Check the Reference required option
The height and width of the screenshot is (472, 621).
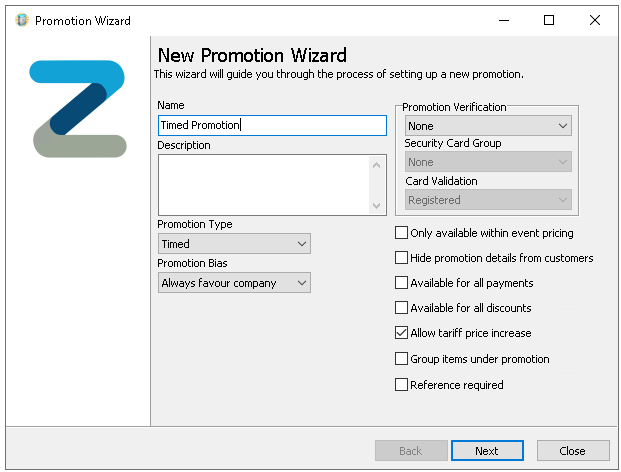[x=402, y=384]
